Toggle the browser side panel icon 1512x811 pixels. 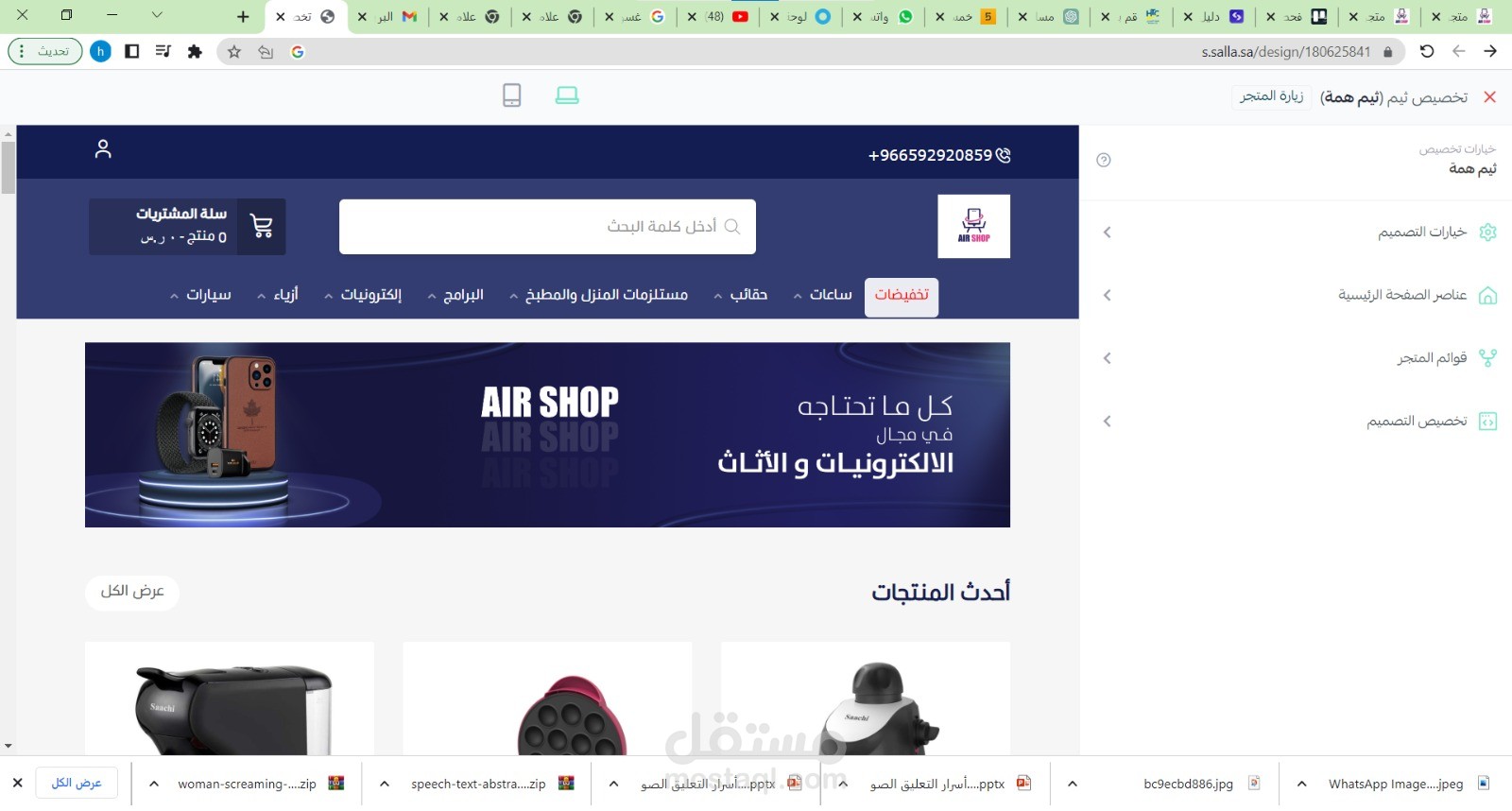(132, 52)
